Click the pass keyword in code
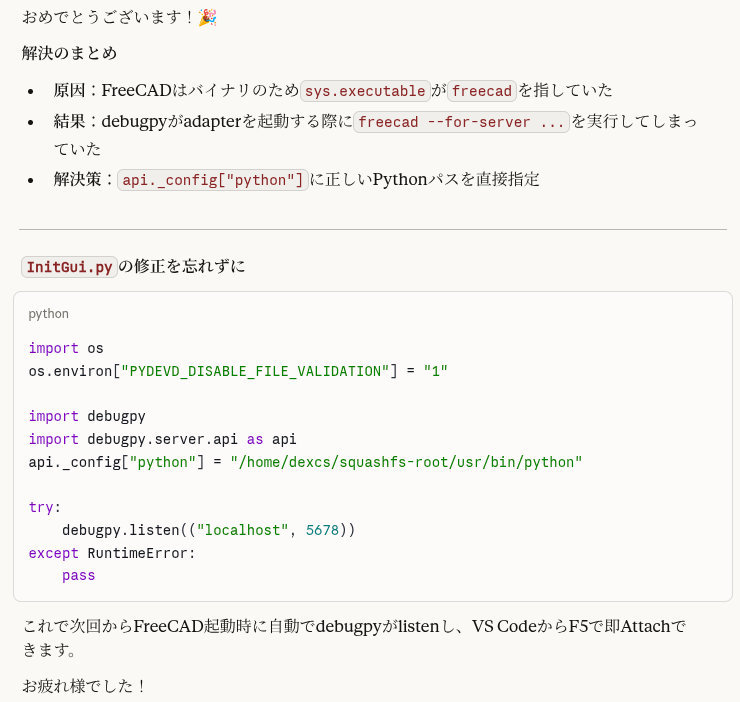 coord(78,575)
